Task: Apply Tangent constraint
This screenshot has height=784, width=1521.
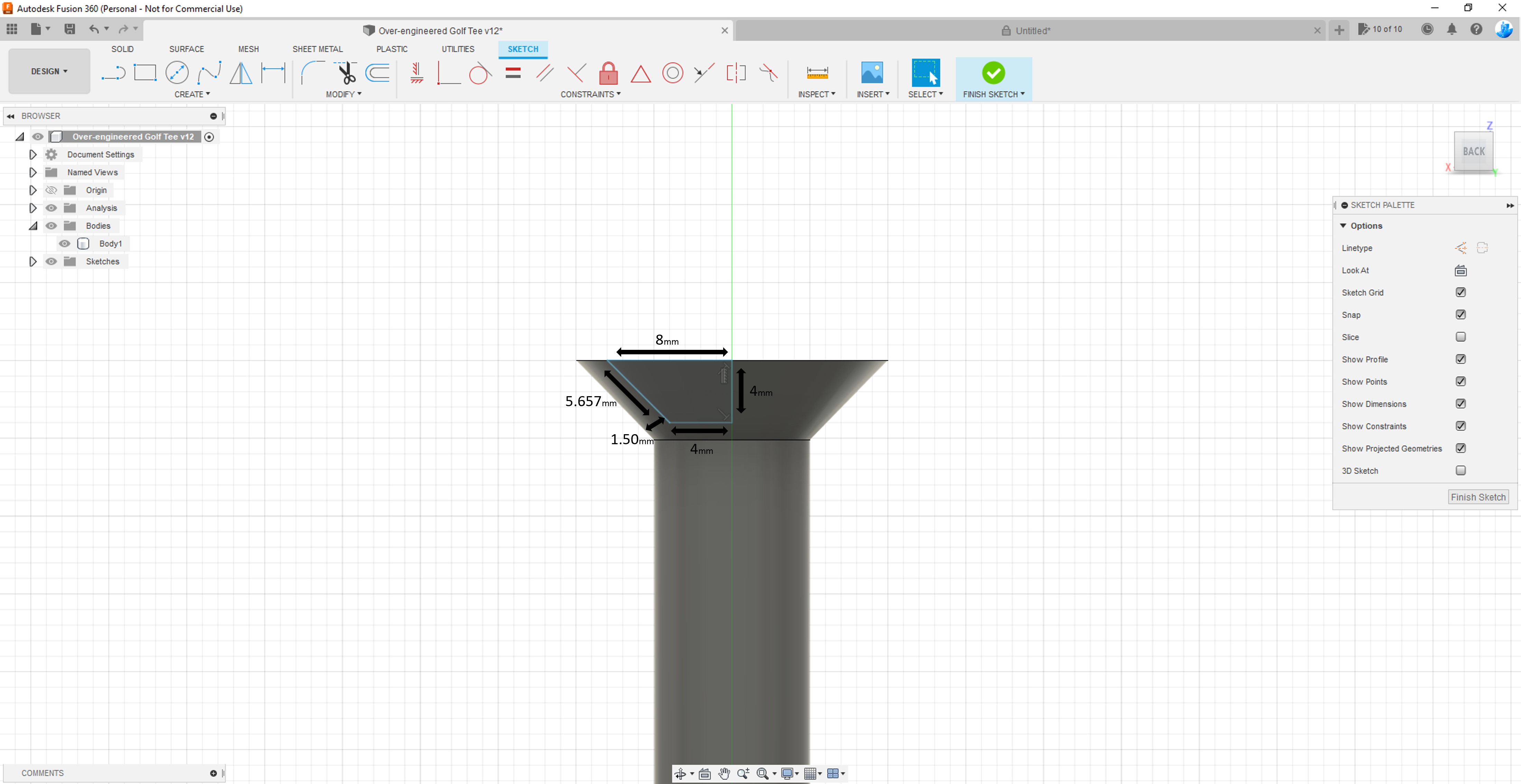Action: [480, 73]
